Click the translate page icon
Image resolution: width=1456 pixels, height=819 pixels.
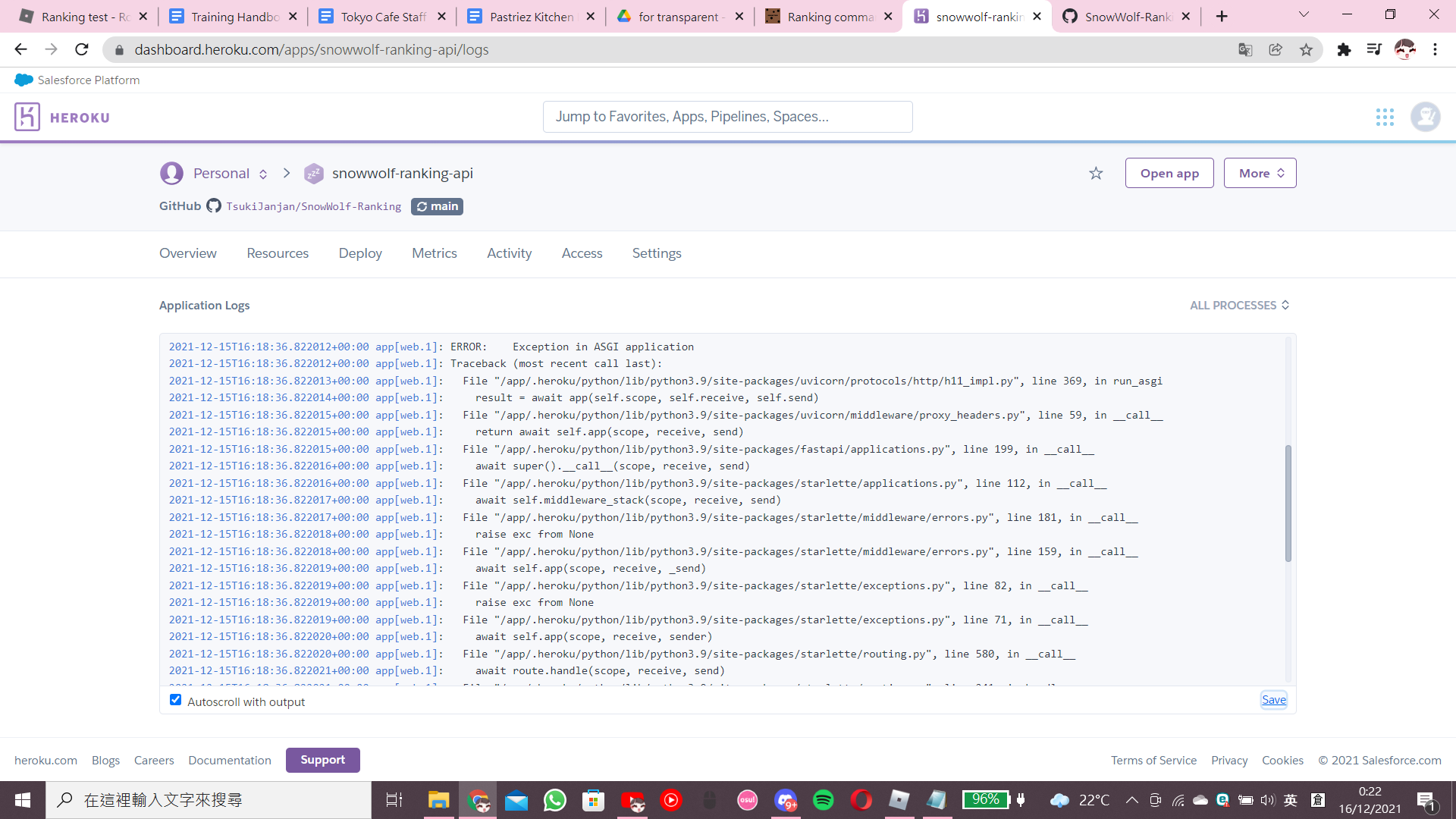(x=1245, y=49)
